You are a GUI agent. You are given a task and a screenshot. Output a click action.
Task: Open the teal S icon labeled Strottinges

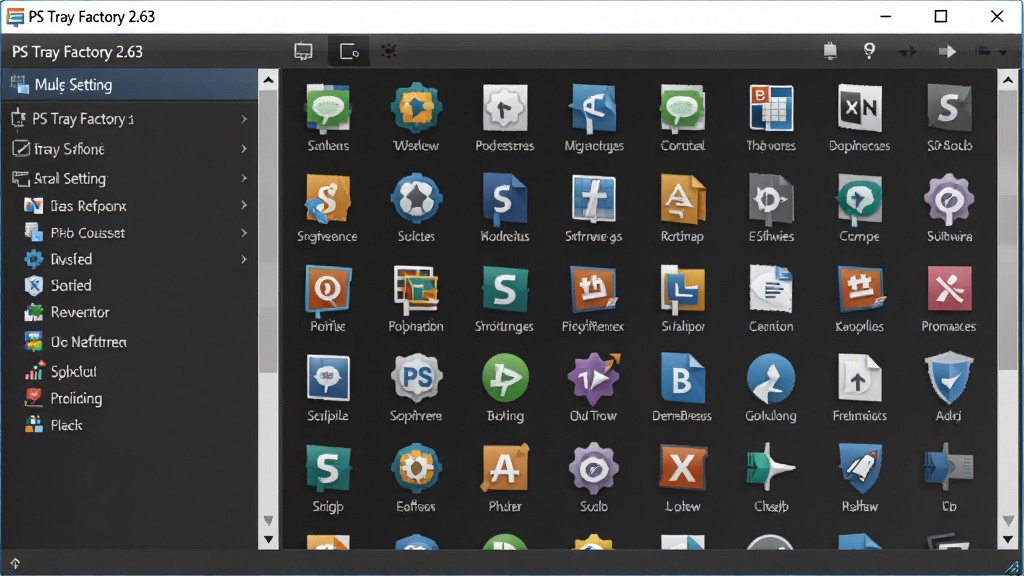point(505,289)
